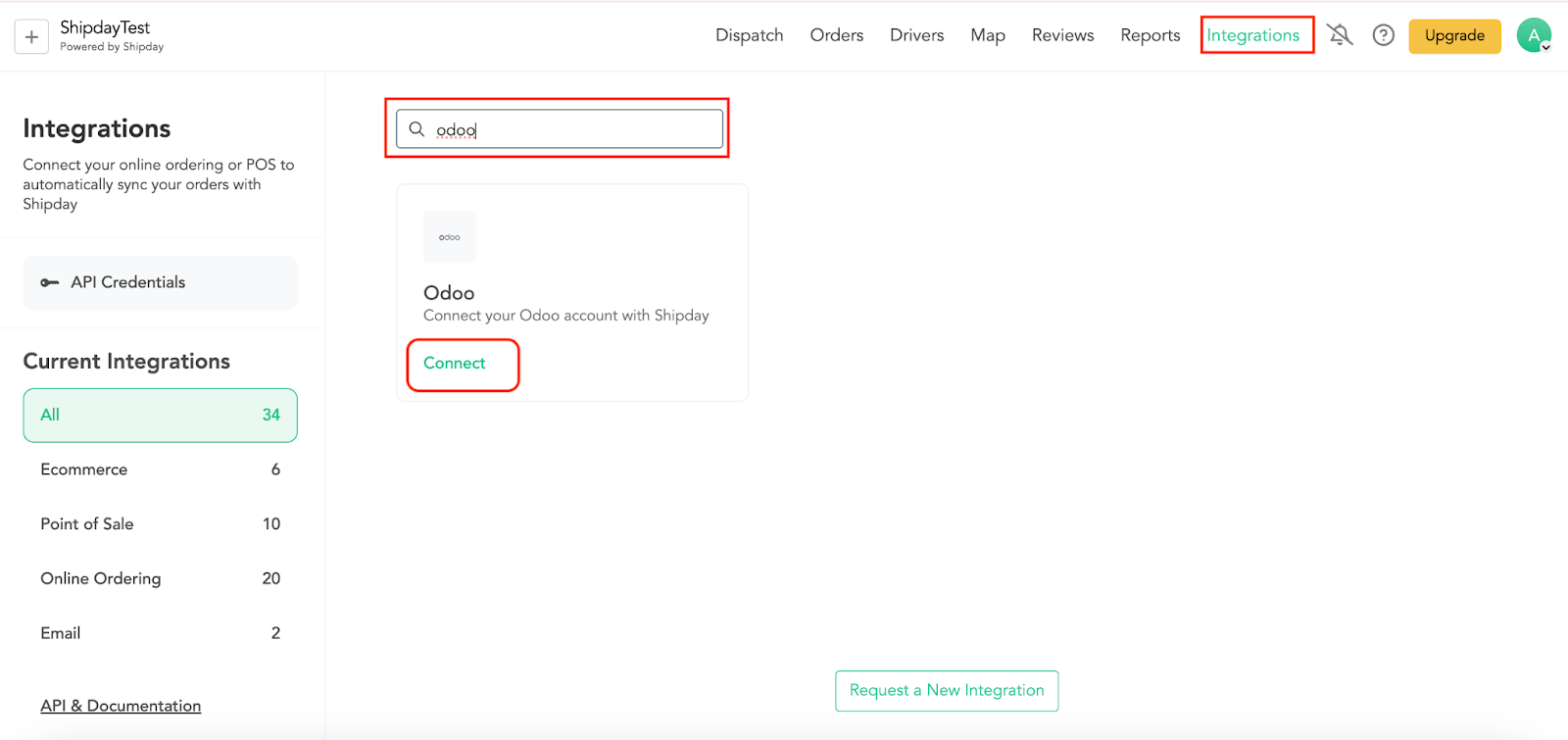Click the Current Integrations heading
Viewport: 1568px width, 740px height.
tap(126, 361)
